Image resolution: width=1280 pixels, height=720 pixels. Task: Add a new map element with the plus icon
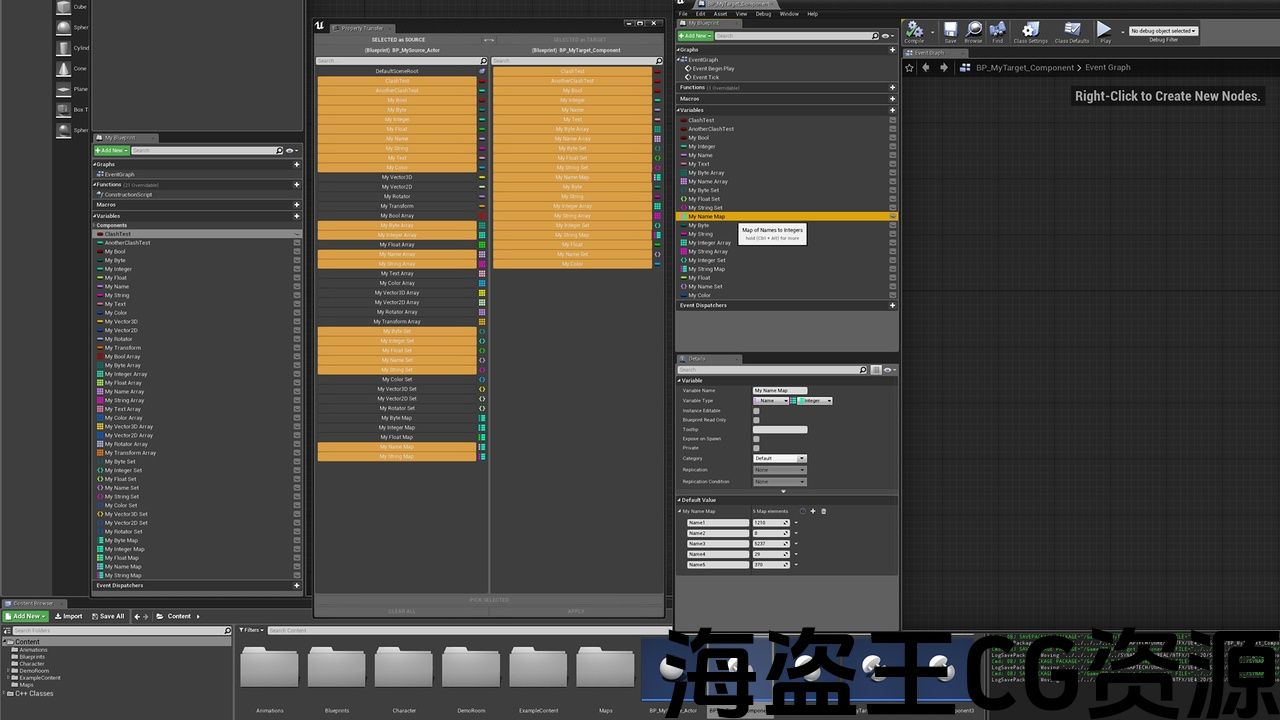[813, 511]
